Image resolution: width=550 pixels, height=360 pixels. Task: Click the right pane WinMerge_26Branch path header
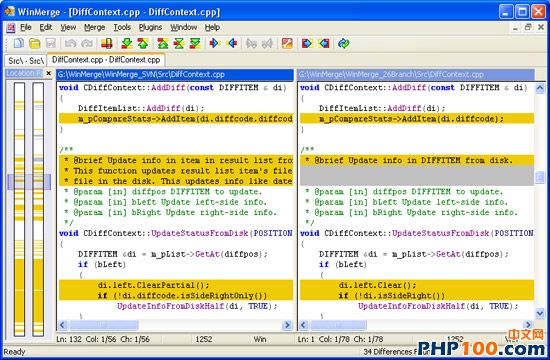click(x=416, y=74)
